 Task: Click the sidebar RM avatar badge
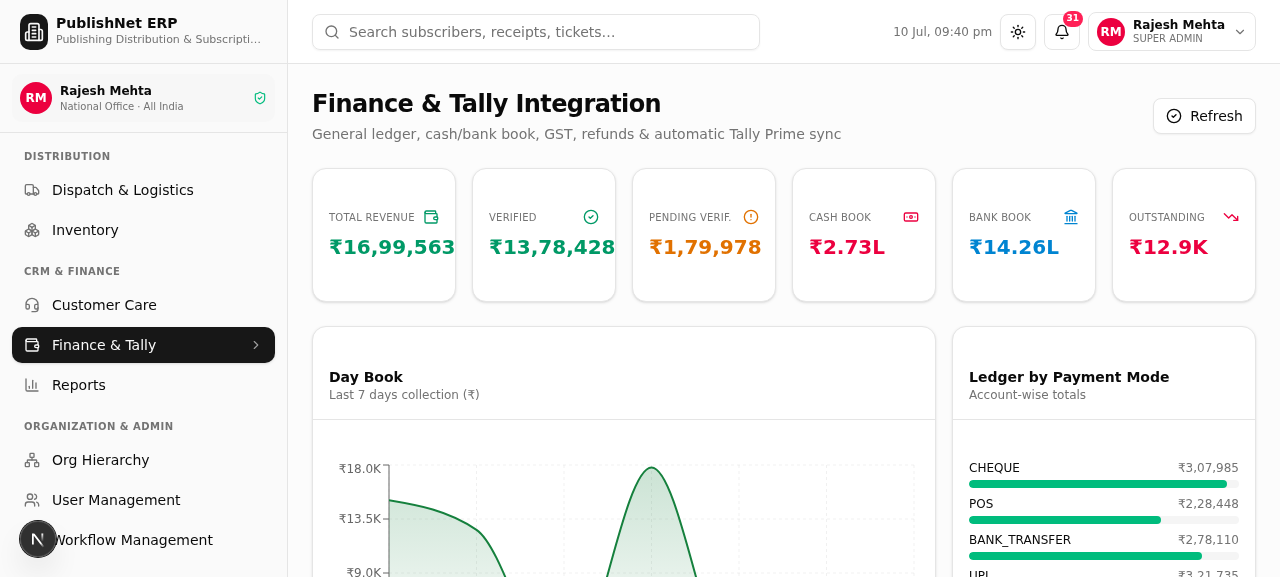(x=36, y=98)
